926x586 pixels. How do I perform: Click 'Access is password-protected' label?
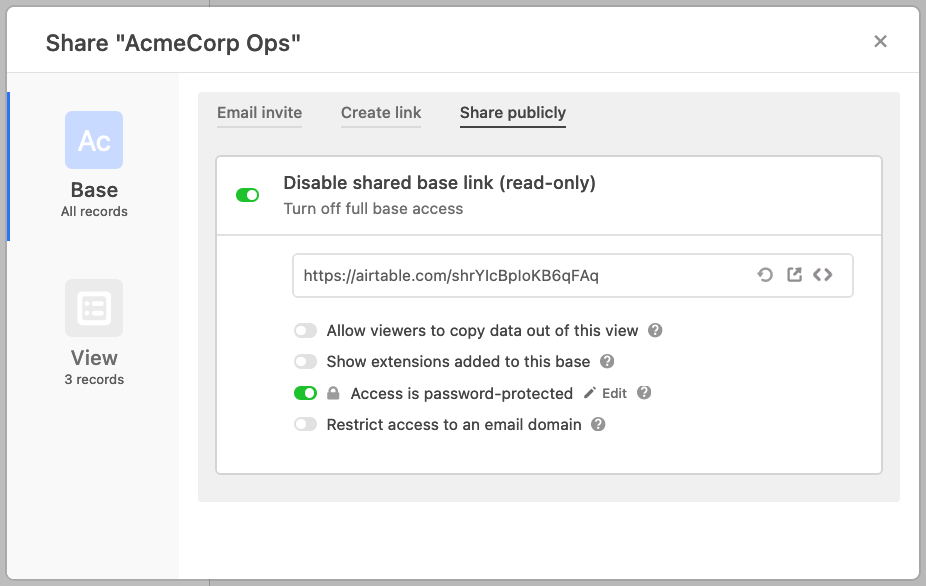click(462, 393)
